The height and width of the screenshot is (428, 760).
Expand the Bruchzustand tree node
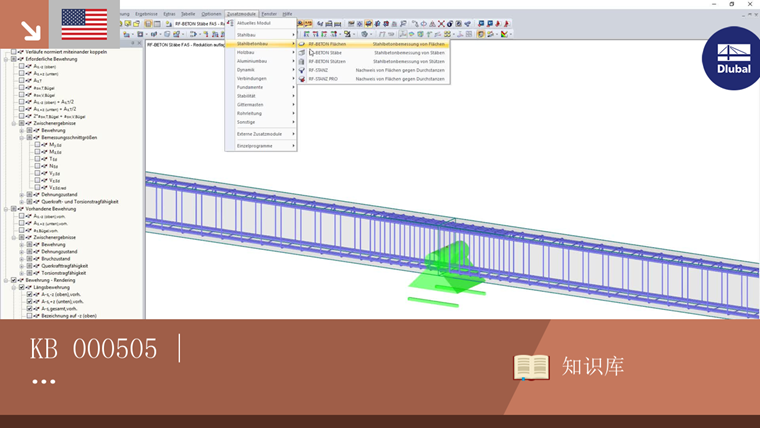pyautogui.click(x=21, y=259)
